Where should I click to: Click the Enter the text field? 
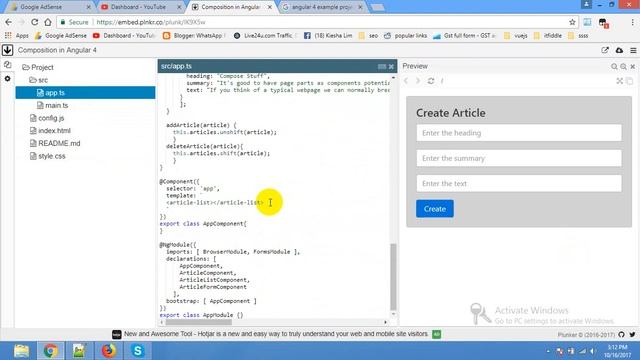[519, 184]
